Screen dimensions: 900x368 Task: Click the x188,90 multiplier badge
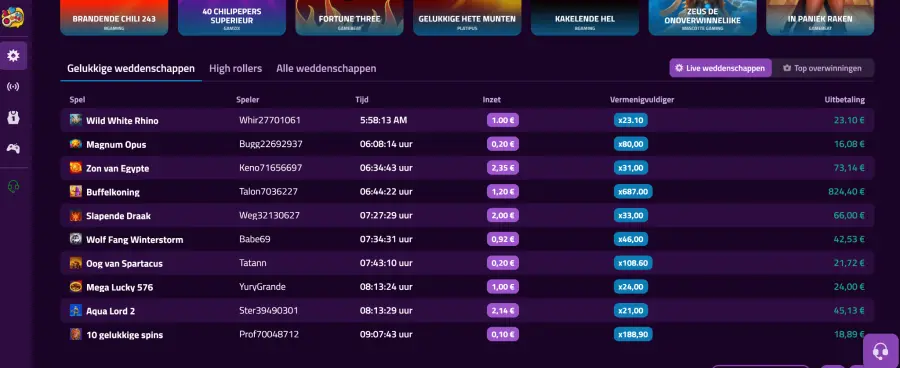[x=633, y=334]
